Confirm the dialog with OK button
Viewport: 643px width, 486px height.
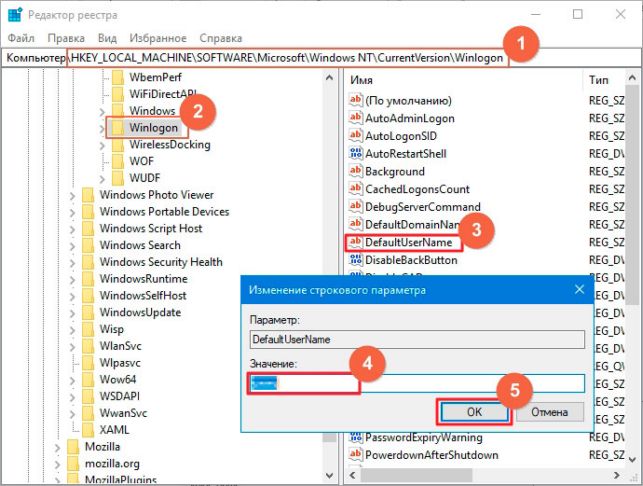[474, 412]
